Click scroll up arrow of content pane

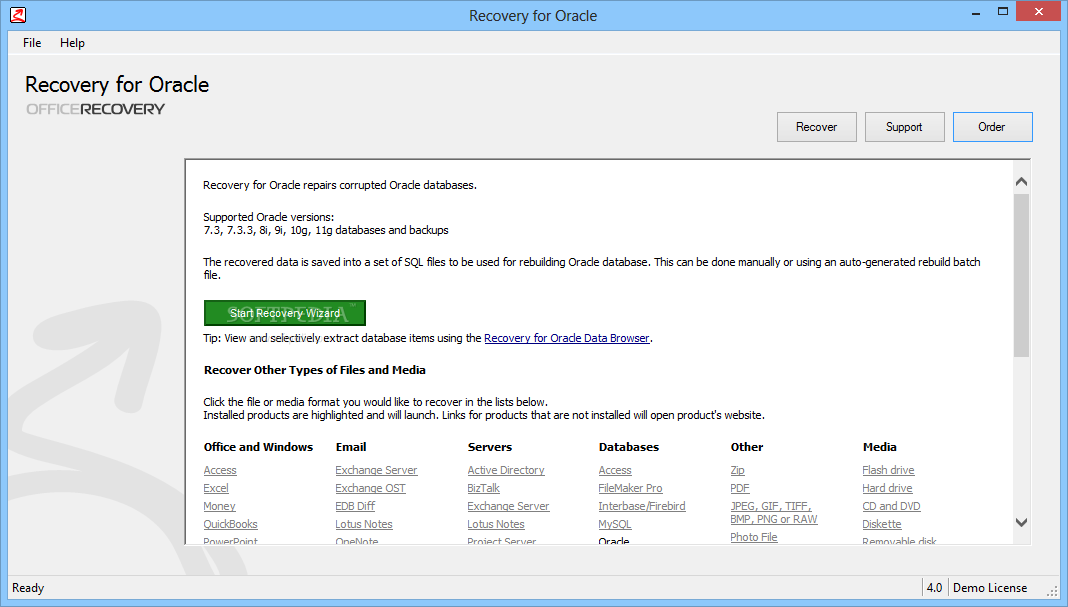tap(1021, 181)
